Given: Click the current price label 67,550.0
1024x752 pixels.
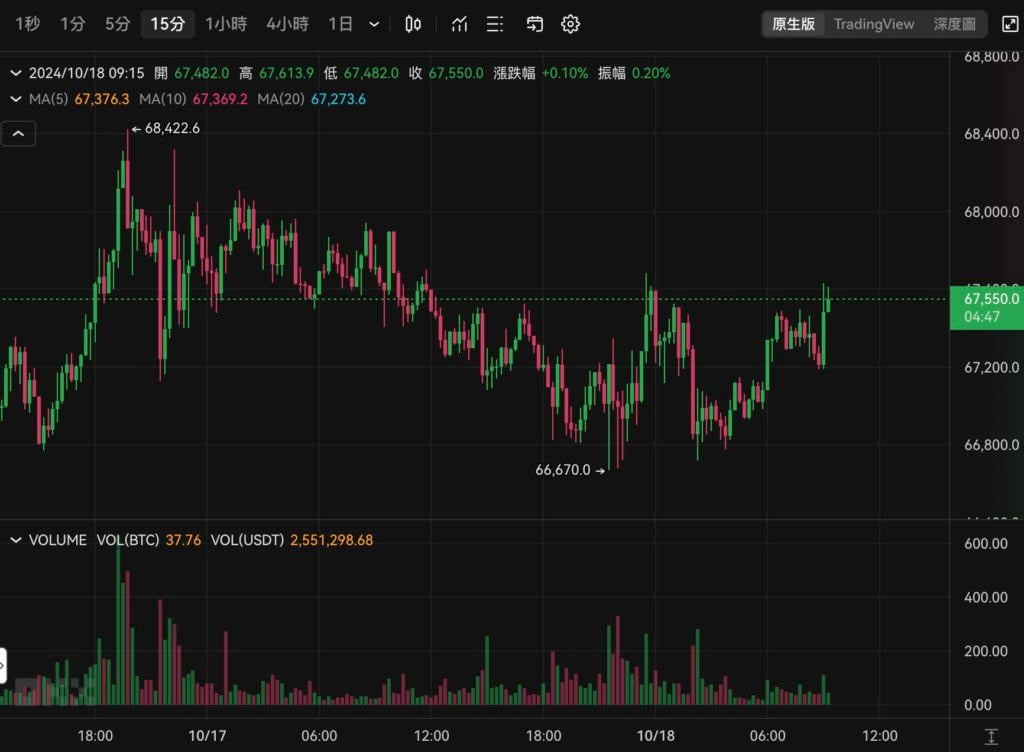Looking at the screenshot, I should (986, 299).
